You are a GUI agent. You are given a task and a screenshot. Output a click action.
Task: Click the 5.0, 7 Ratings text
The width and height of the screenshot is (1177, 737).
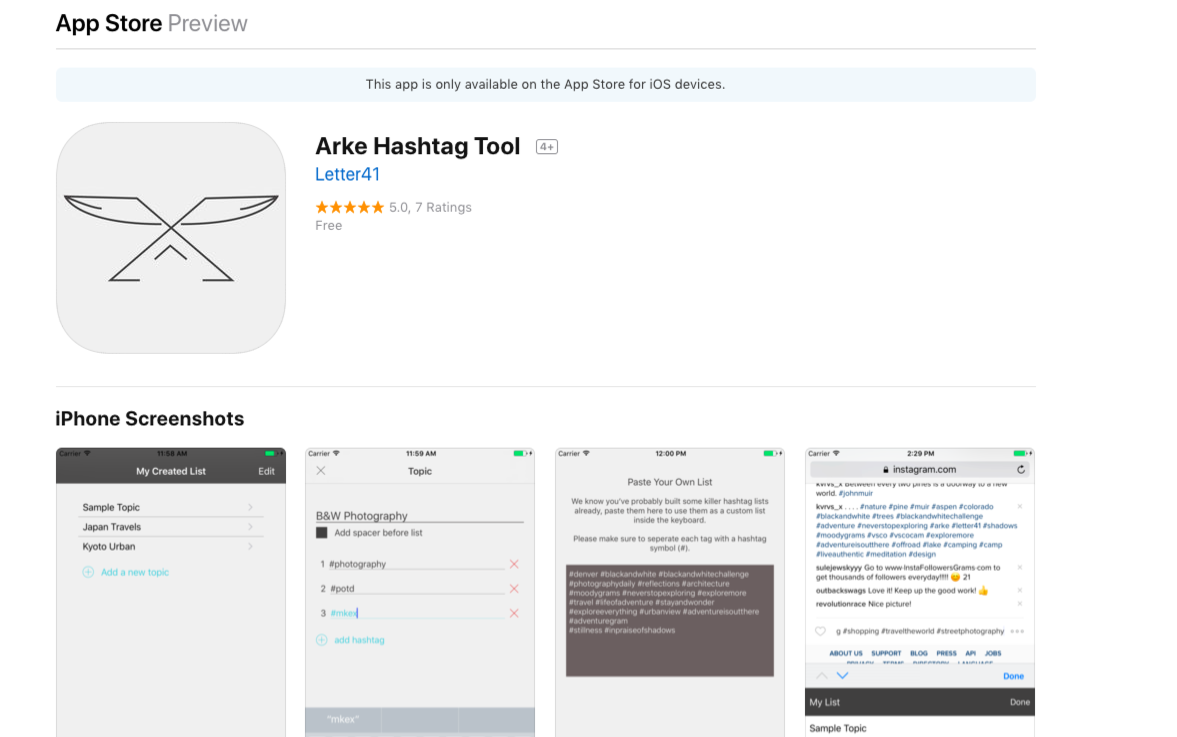[430, 207]
